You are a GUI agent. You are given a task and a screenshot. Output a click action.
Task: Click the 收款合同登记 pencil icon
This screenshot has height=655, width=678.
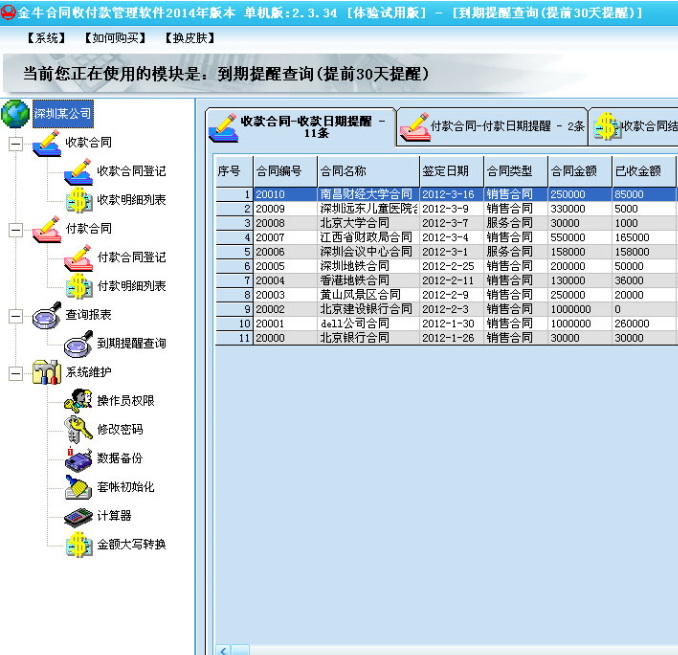(79, 172)
